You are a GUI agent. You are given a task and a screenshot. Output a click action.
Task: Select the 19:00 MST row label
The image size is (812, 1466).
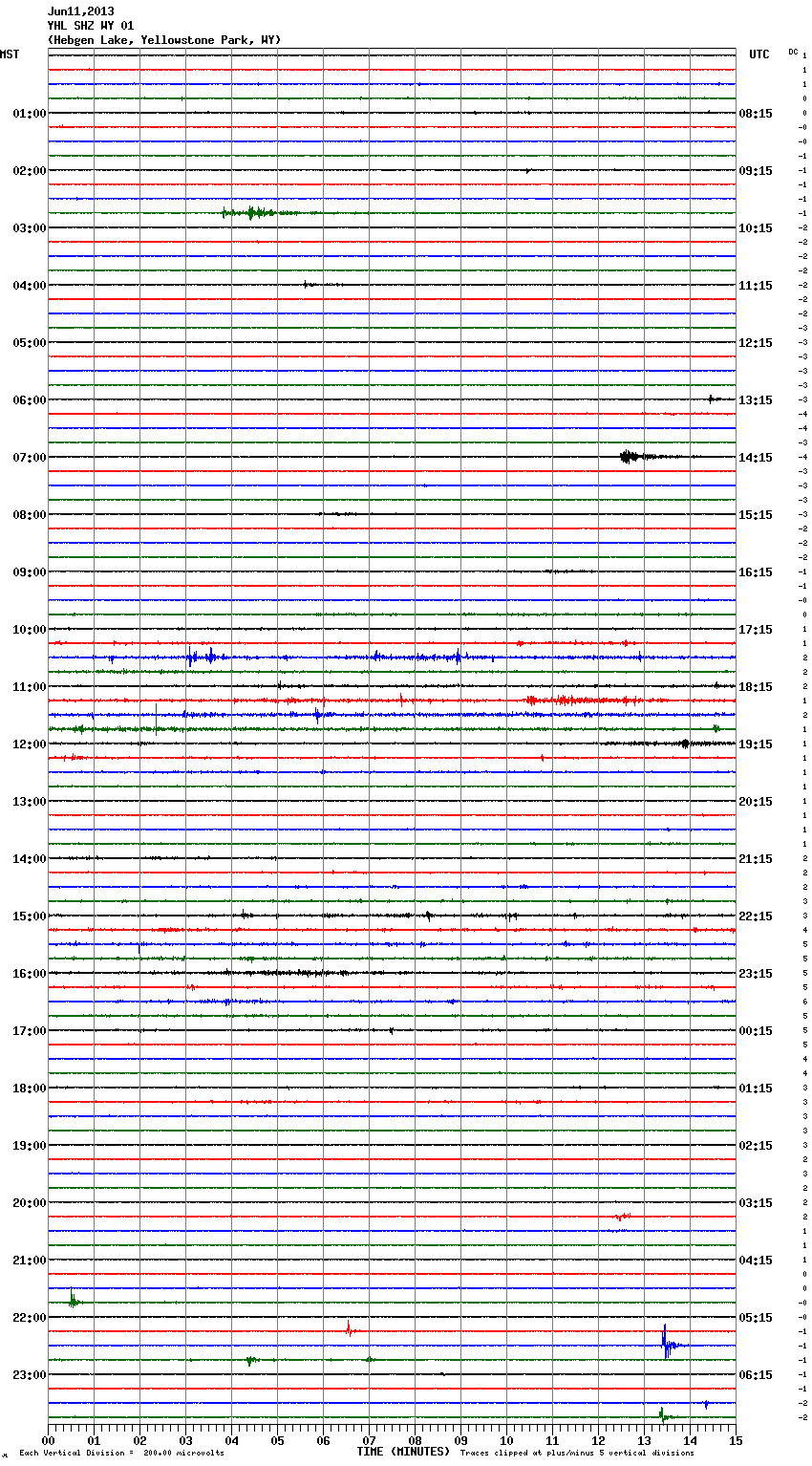(x=29, y=1146)
